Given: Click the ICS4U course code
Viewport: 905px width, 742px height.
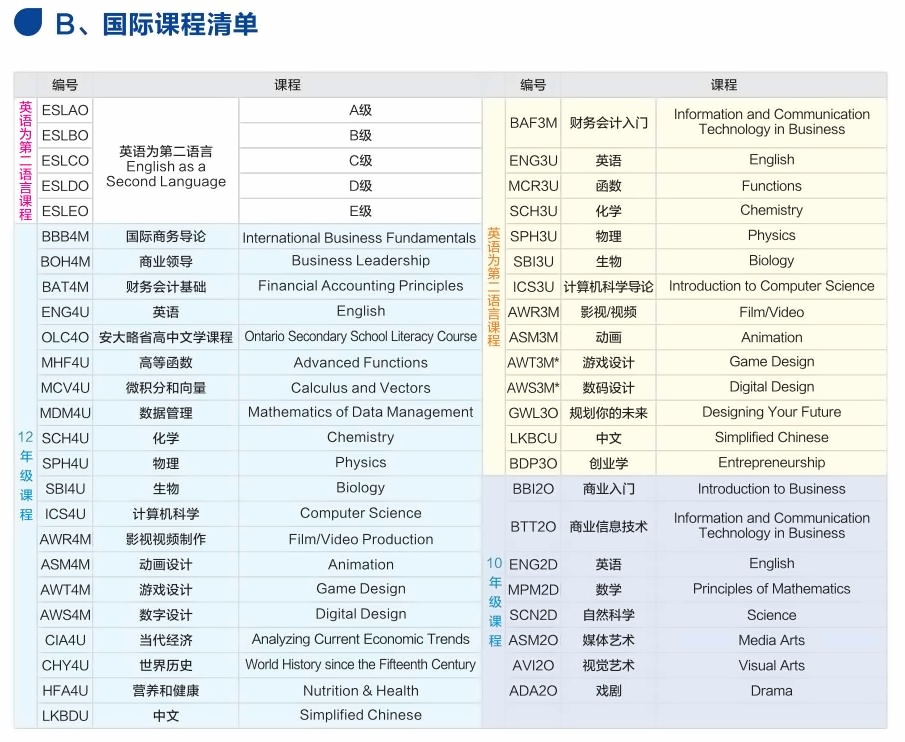Looking at the screenshot, I should 65,514.
